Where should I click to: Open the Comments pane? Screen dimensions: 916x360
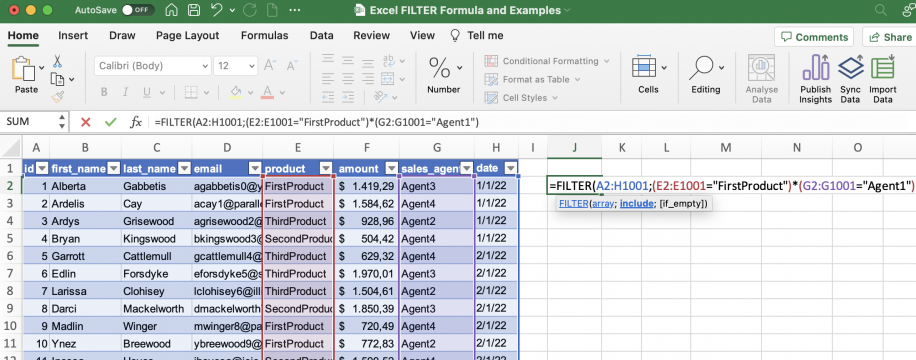point(814,37)
